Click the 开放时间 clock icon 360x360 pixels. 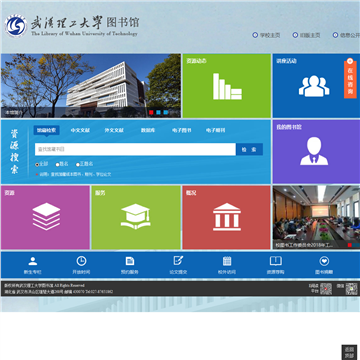pos(81,261)
